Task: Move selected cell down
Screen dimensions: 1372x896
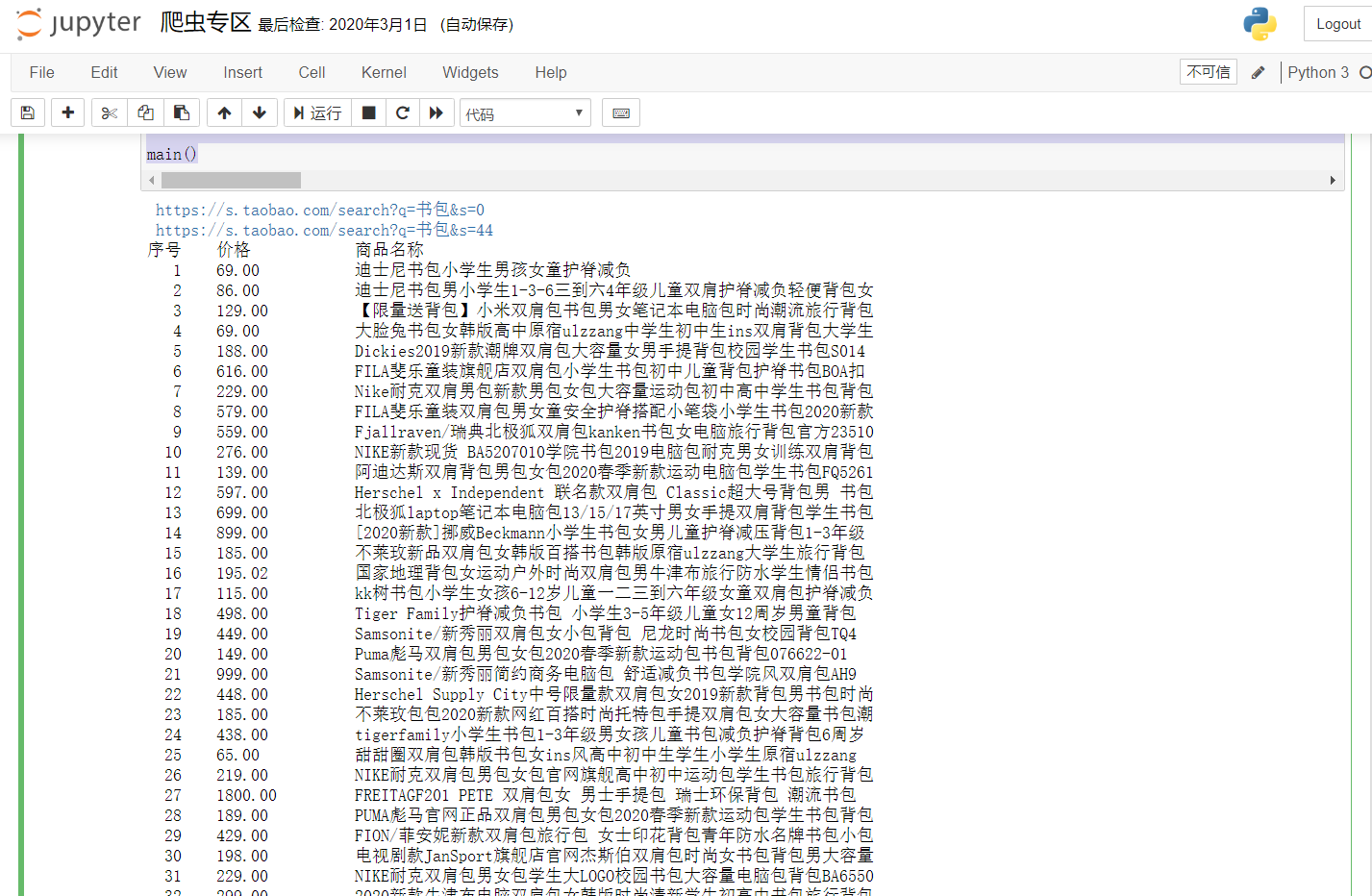Action: pyautogui.click(x=260, y=112)
